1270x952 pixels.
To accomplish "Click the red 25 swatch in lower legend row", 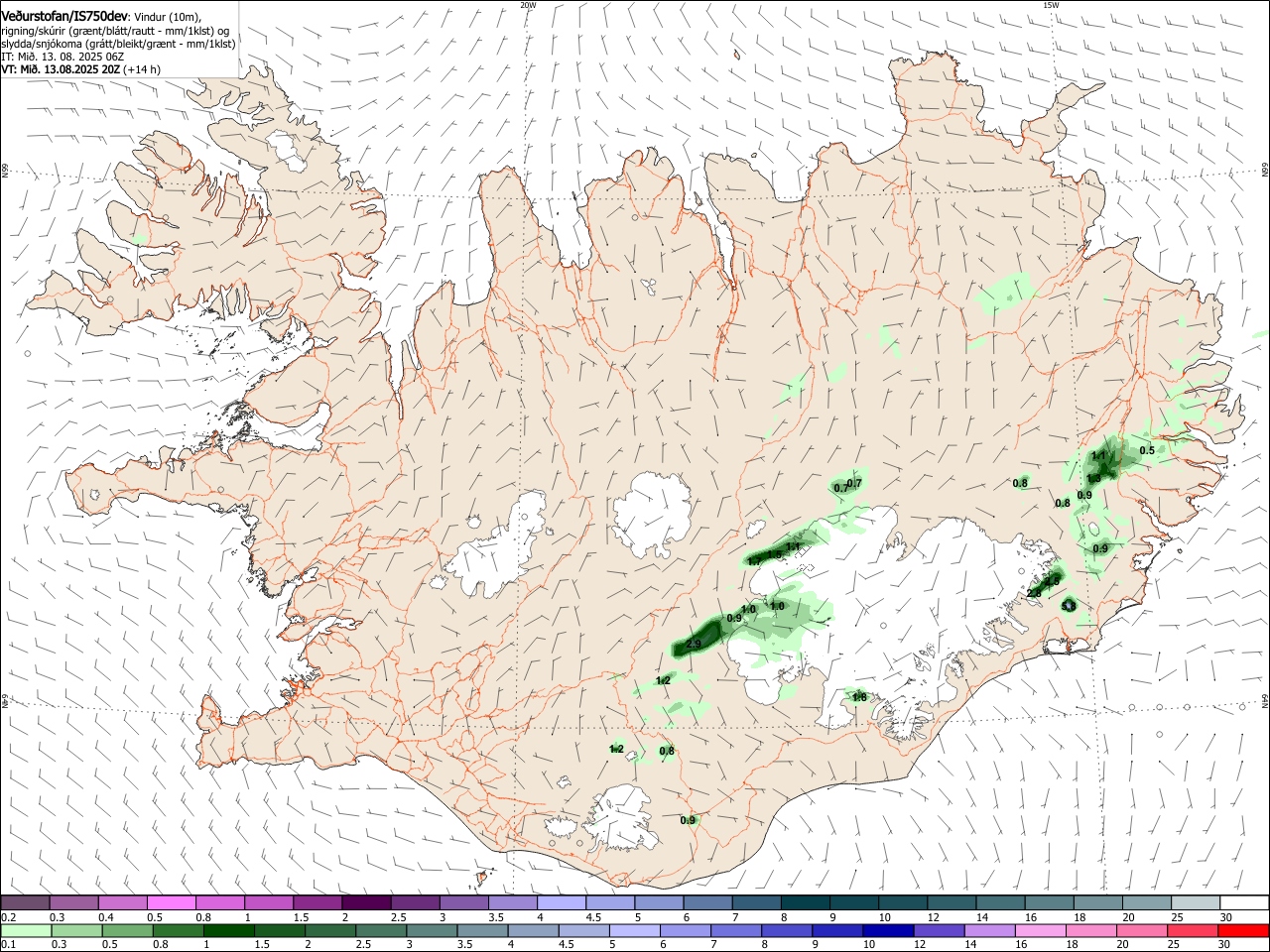I will pos(1192,930).
